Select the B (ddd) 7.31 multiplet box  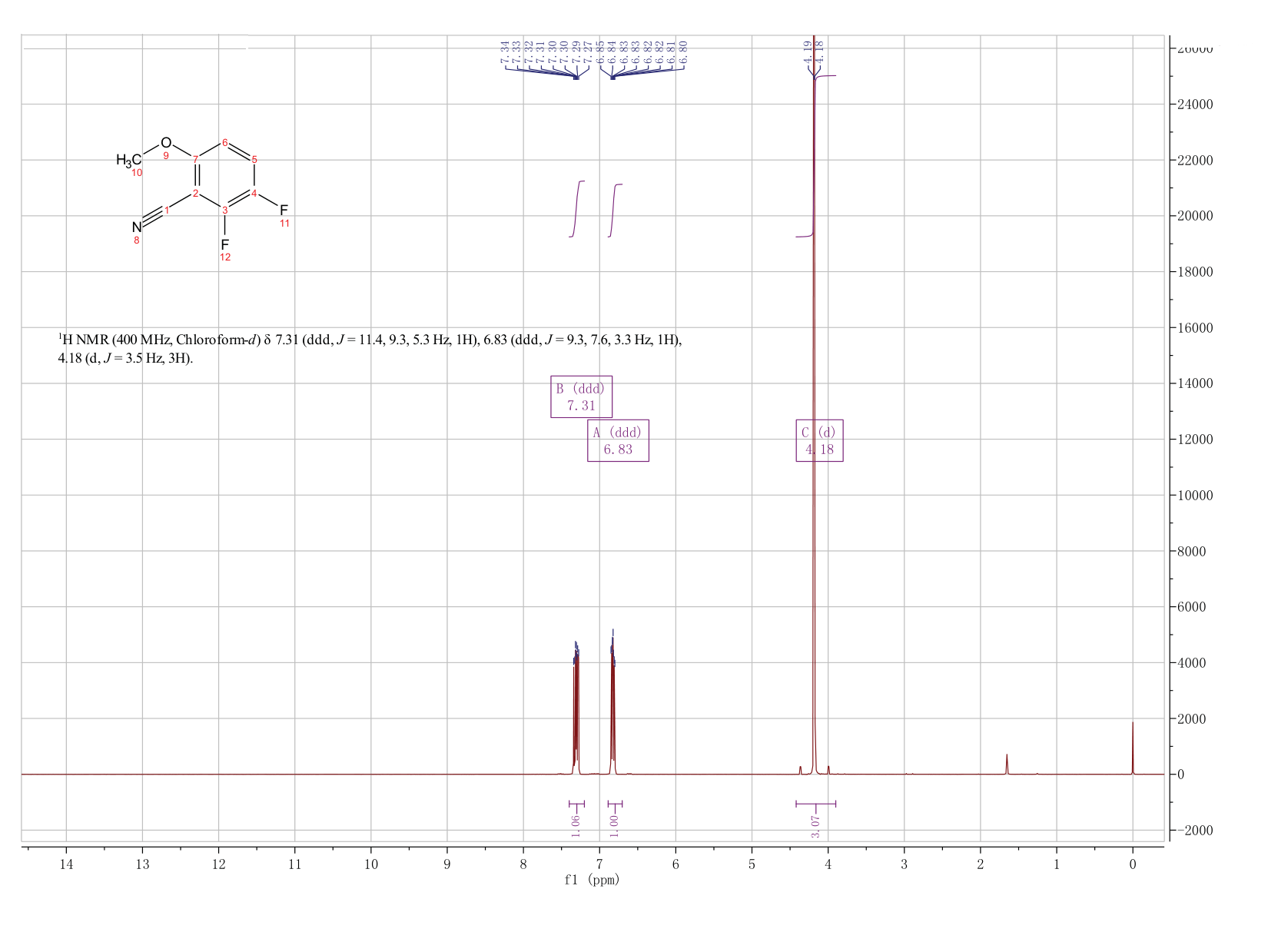[x=581, y=396]
